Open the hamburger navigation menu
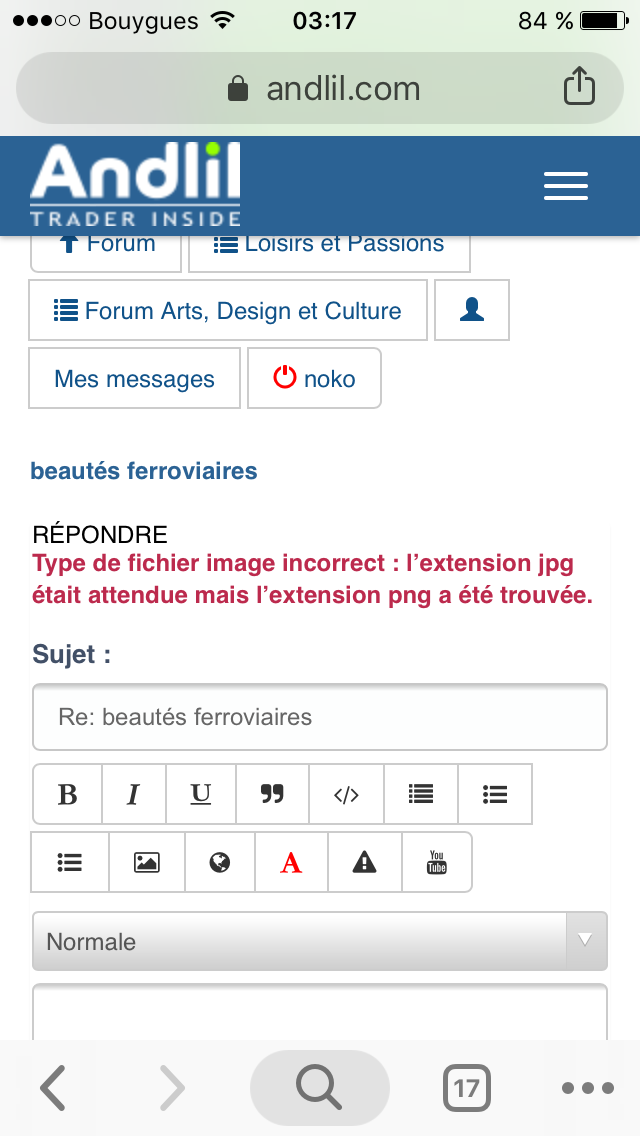The image size is (640, 1136). [x=565, y=186]
